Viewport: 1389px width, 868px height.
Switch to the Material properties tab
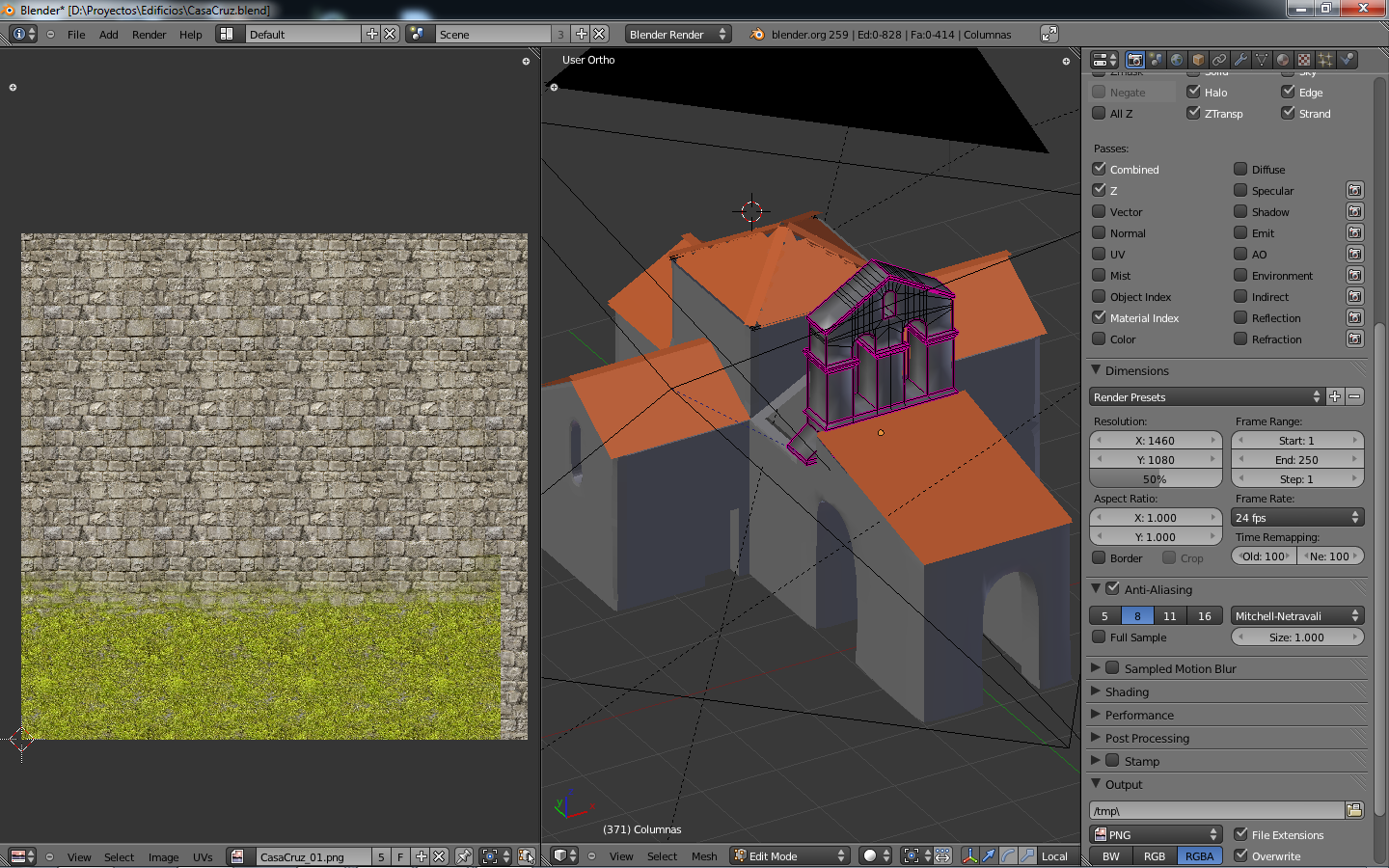[1283, 60]
